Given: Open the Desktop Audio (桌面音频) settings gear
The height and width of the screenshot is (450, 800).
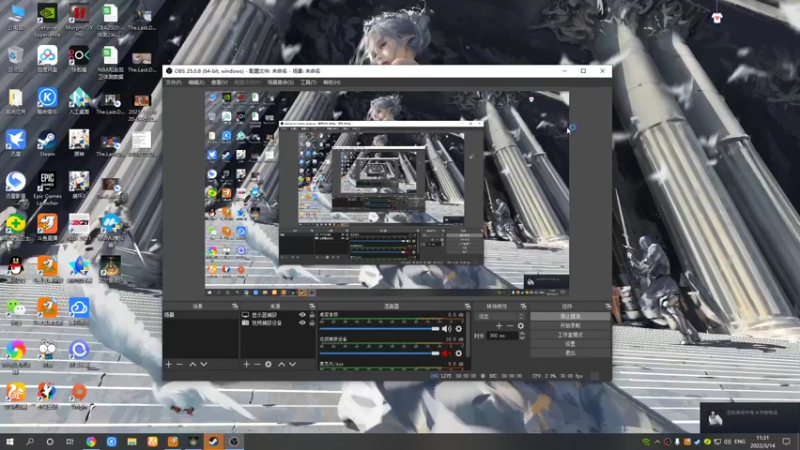Looking at the screenshot, I should (x=459, y=329).
